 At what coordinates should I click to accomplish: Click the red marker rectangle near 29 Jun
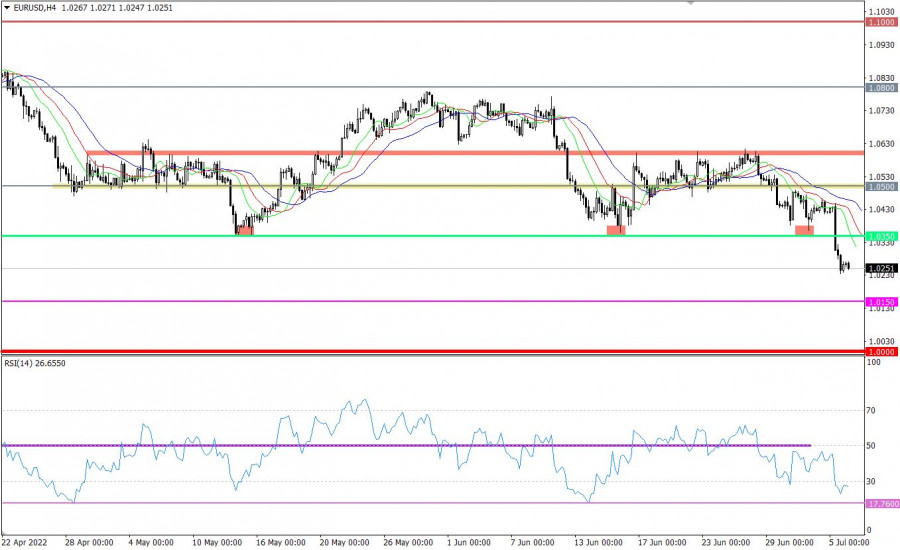click(x=804, y=231)
